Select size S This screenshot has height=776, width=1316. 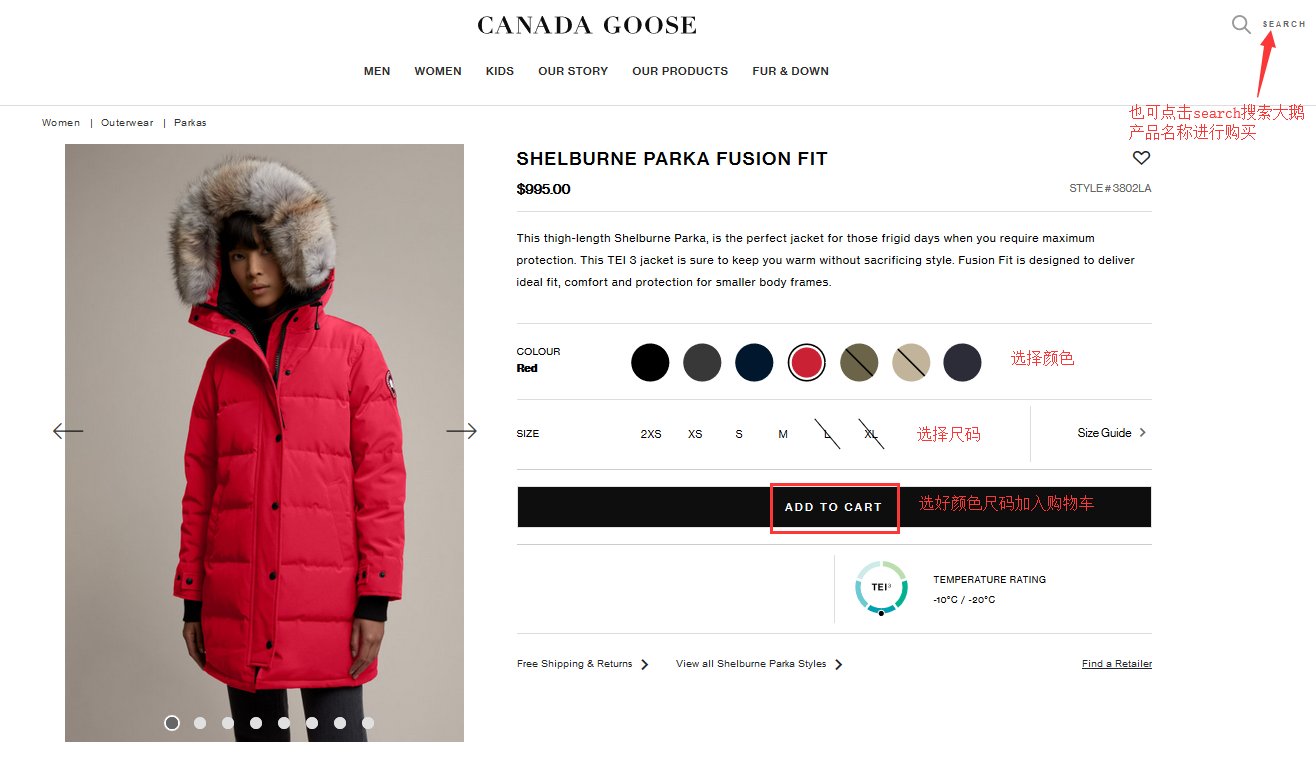(x=739, y=434)
